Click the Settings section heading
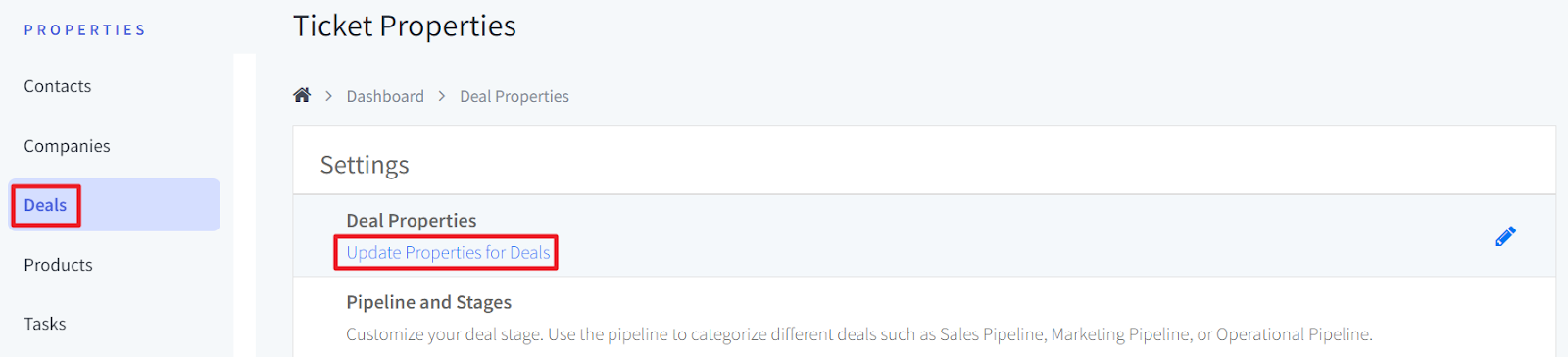 point(365,165)
